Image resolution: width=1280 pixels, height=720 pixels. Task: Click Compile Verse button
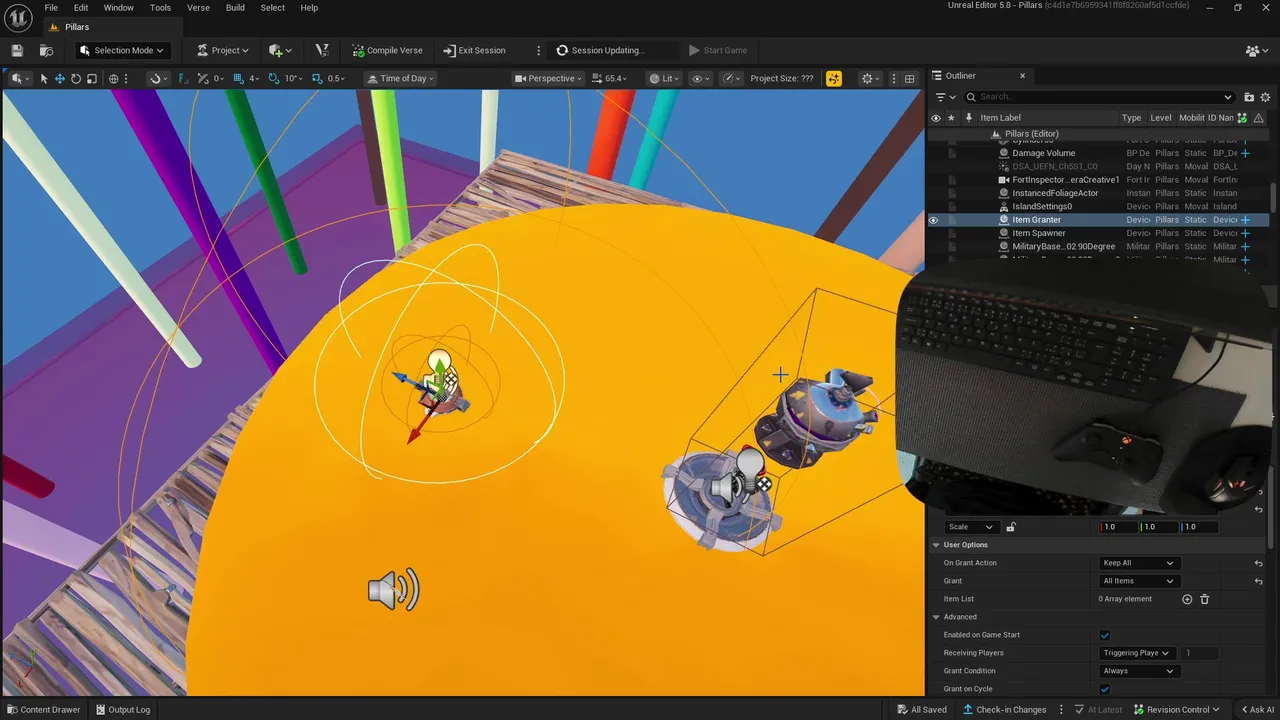pyautogui.click(x=387, y=50)
